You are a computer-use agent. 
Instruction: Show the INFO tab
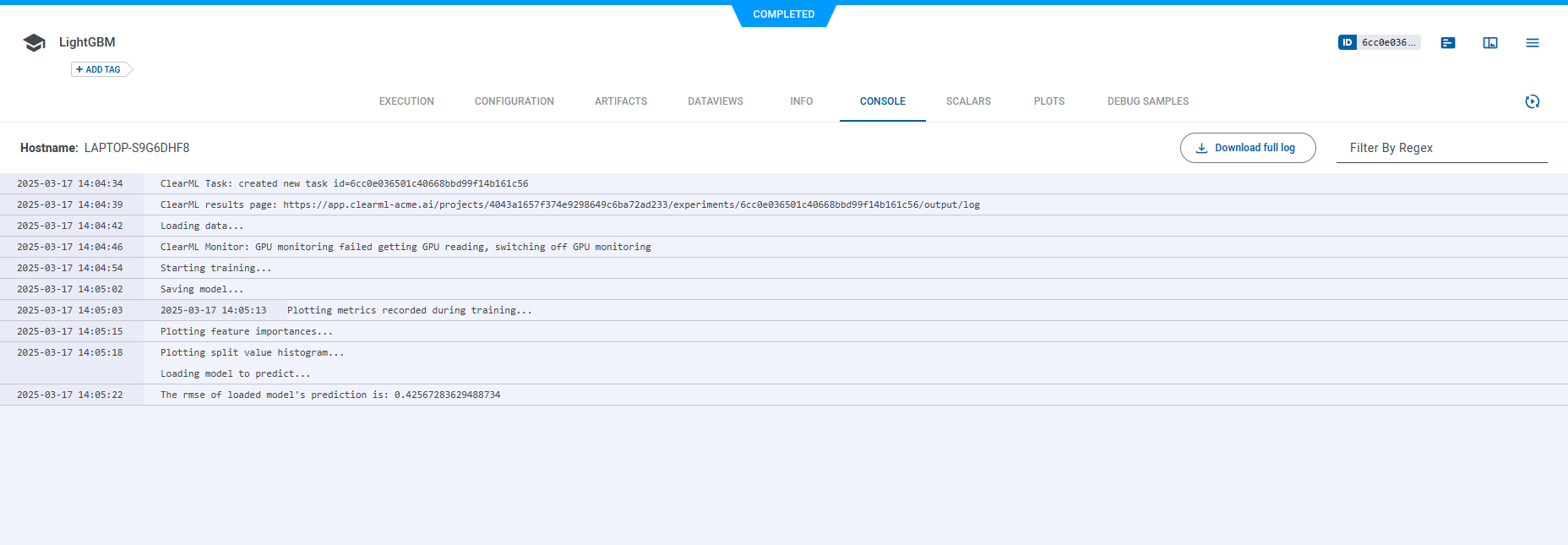(801, 101)
